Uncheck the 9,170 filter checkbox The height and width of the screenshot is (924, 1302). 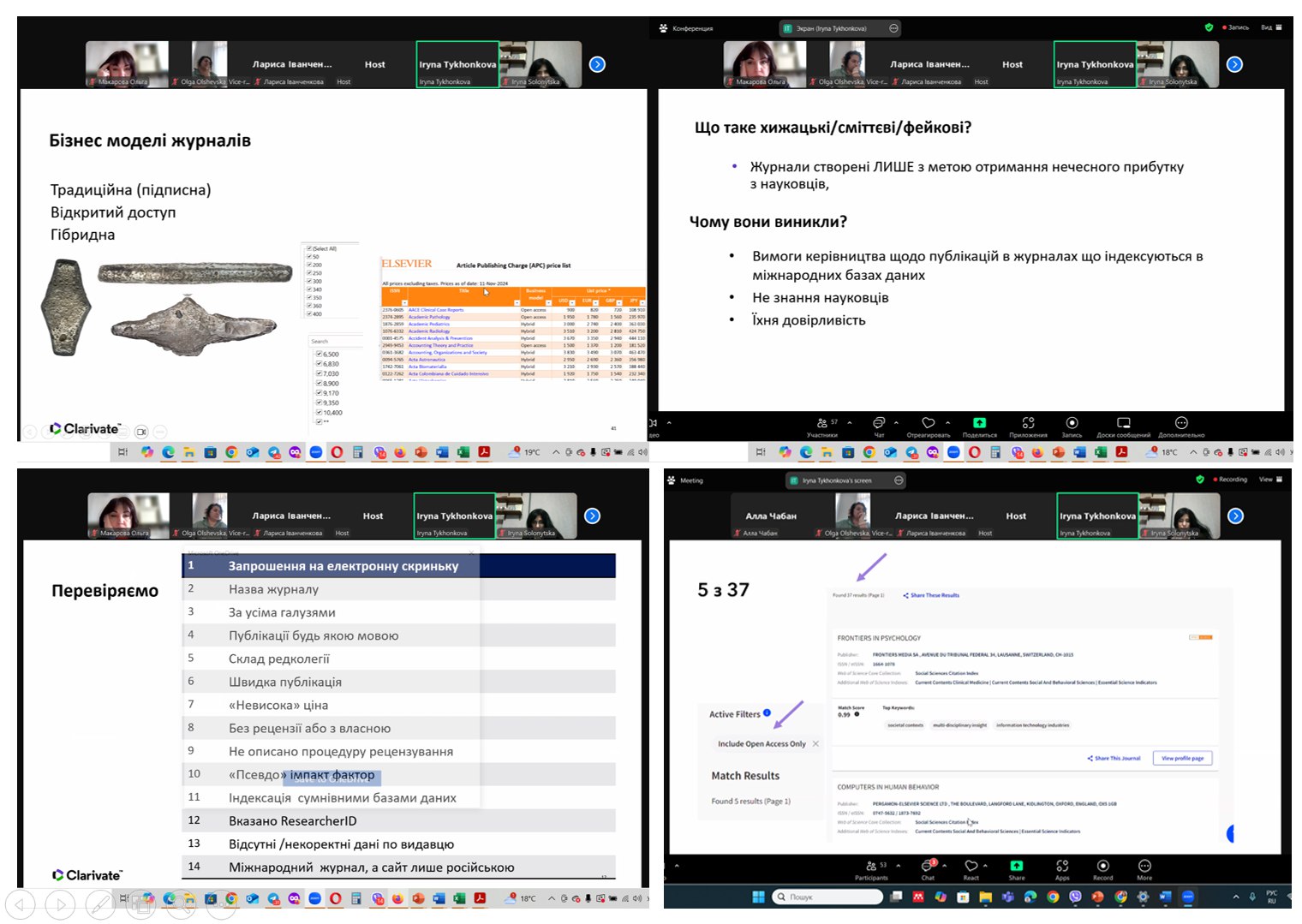click(x=319, y=393)
